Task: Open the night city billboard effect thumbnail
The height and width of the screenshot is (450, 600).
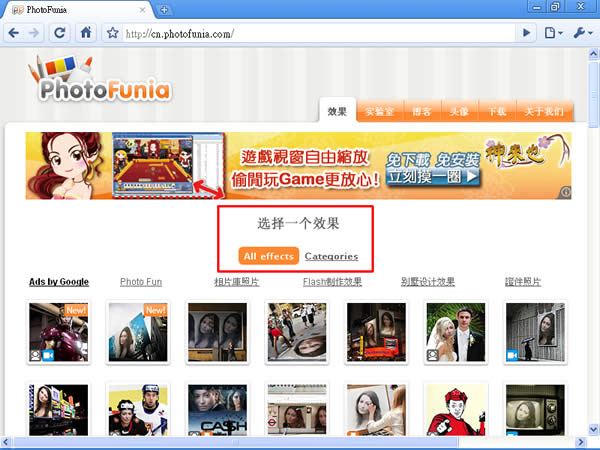Action: [x=376, y=332]
